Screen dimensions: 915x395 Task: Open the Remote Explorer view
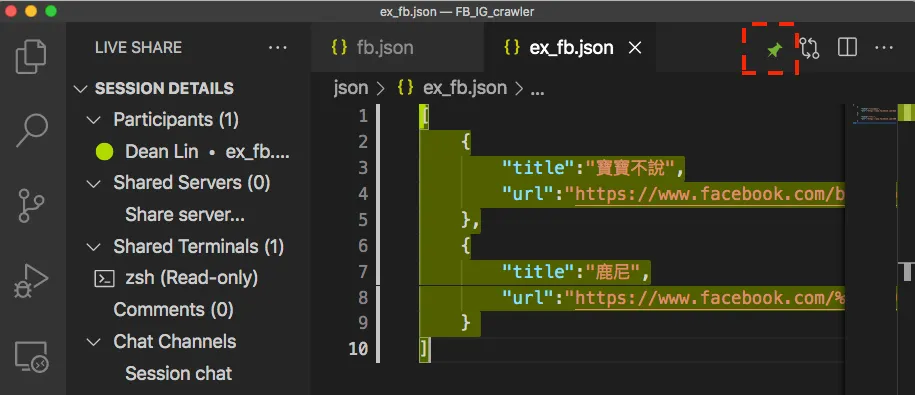(x=32, y=356)
